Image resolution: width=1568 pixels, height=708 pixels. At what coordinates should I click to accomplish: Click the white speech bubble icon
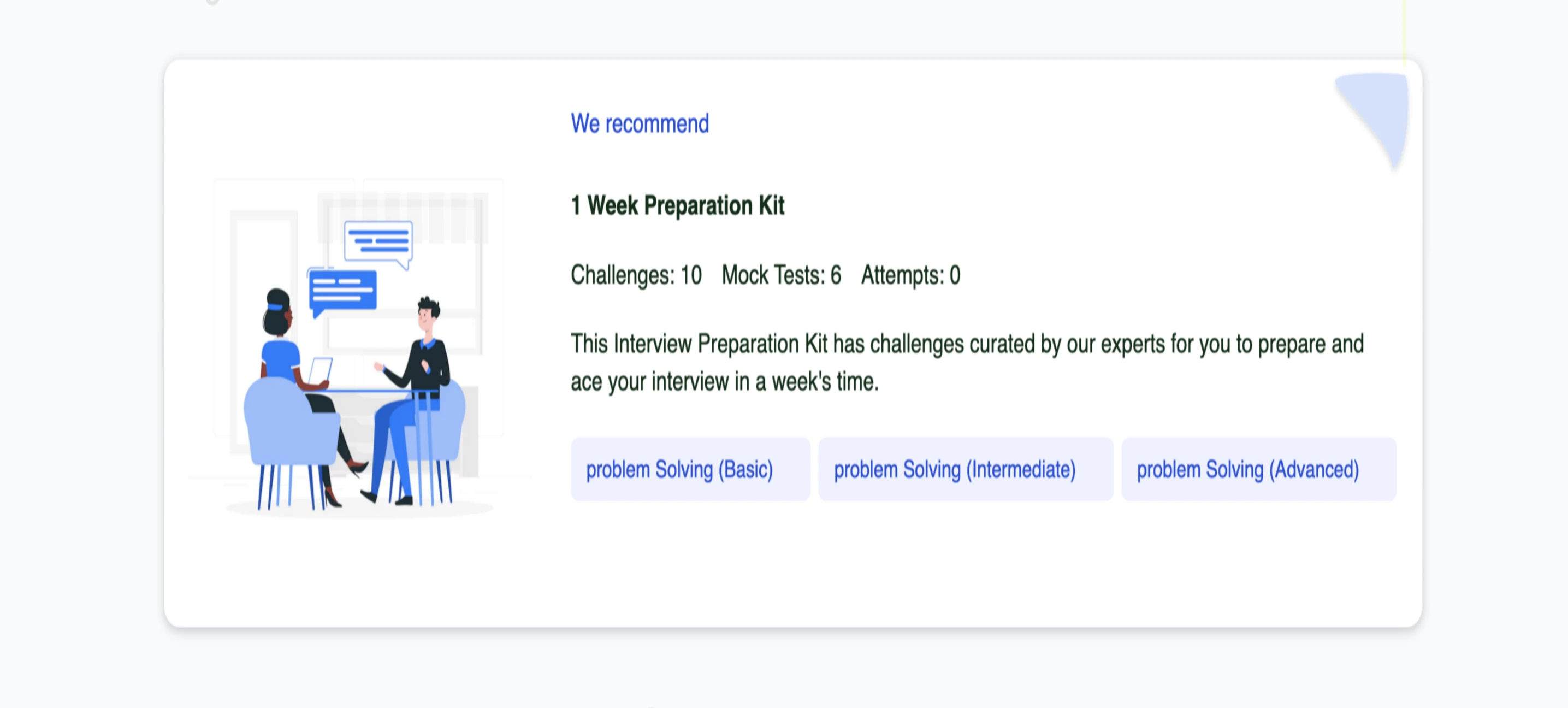tap(378, 244)
